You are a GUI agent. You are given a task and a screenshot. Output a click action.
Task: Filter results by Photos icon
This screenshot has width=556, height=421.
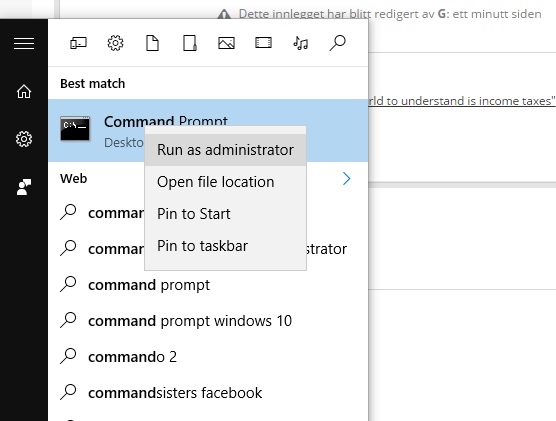(x=226, y=43)
